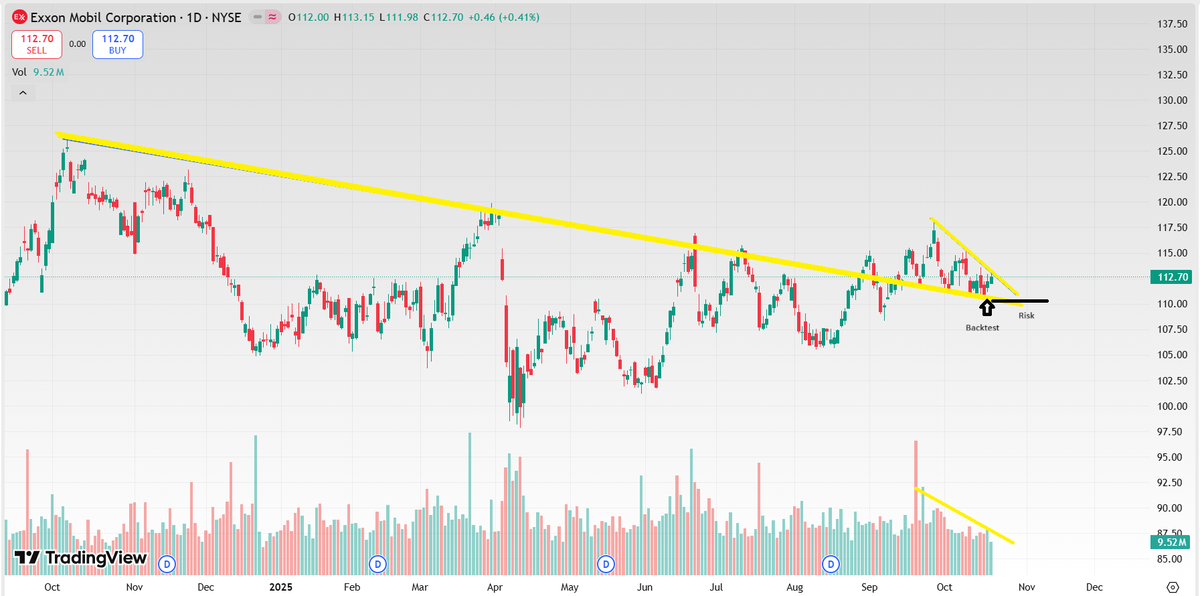Click the 105.00 price axis label
This screenshot has height=596, width=1200.
point(1170,355)
